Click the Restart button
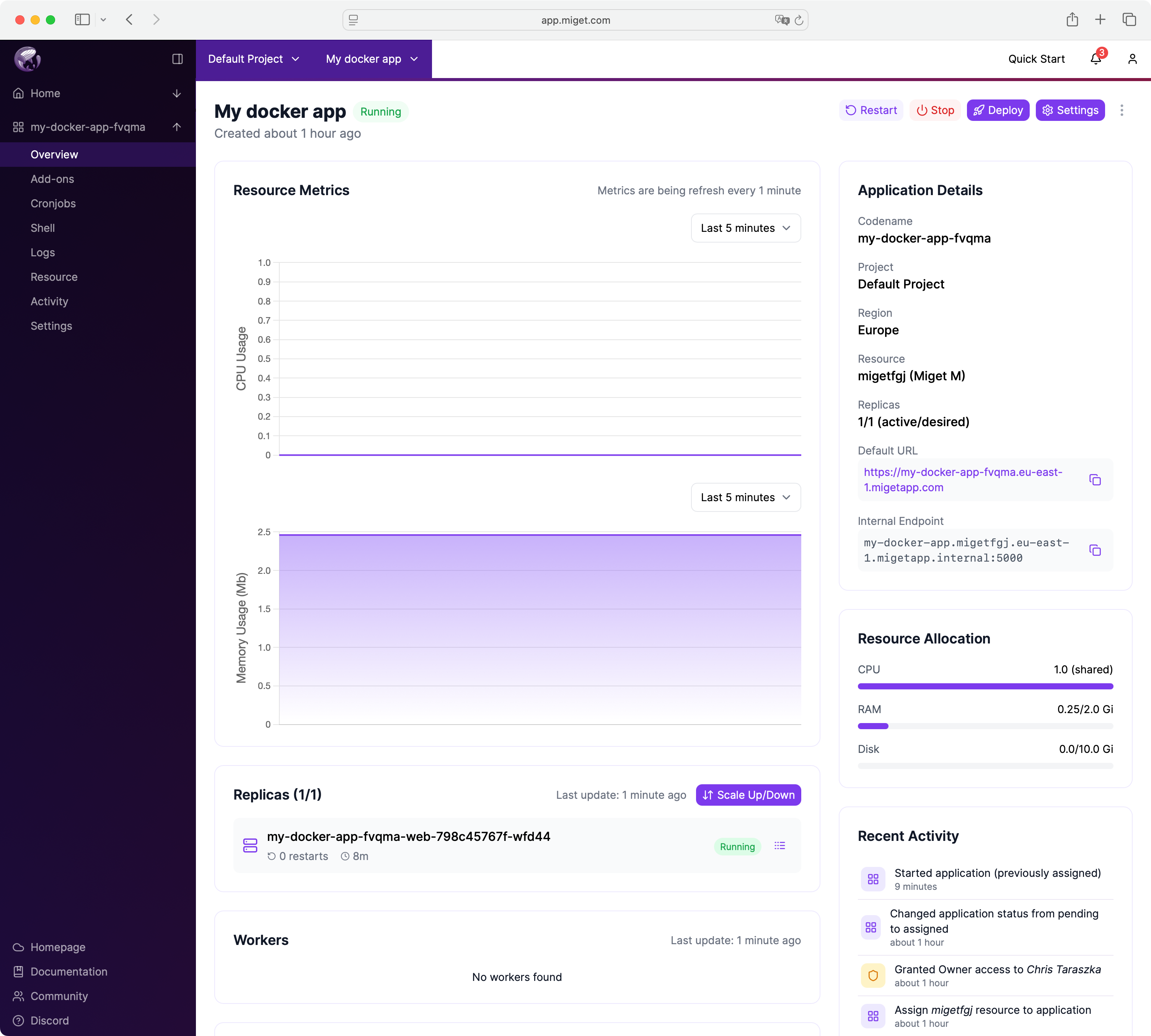The image size is (1151, 1036). [871, 111]
